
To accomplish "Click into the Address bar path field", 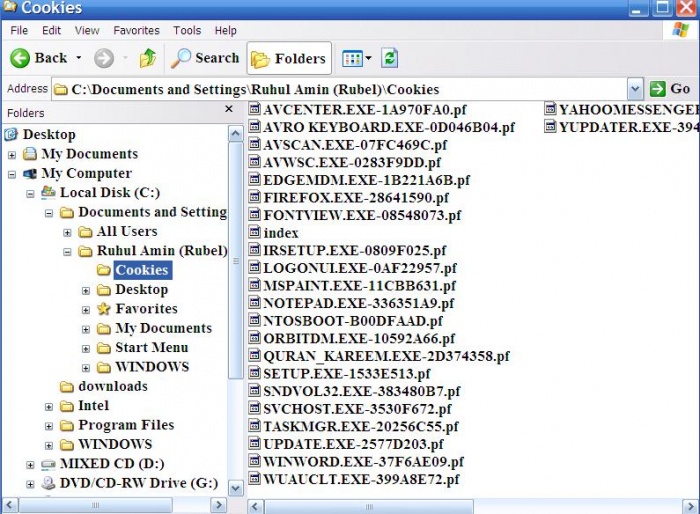I will (339, 89).
